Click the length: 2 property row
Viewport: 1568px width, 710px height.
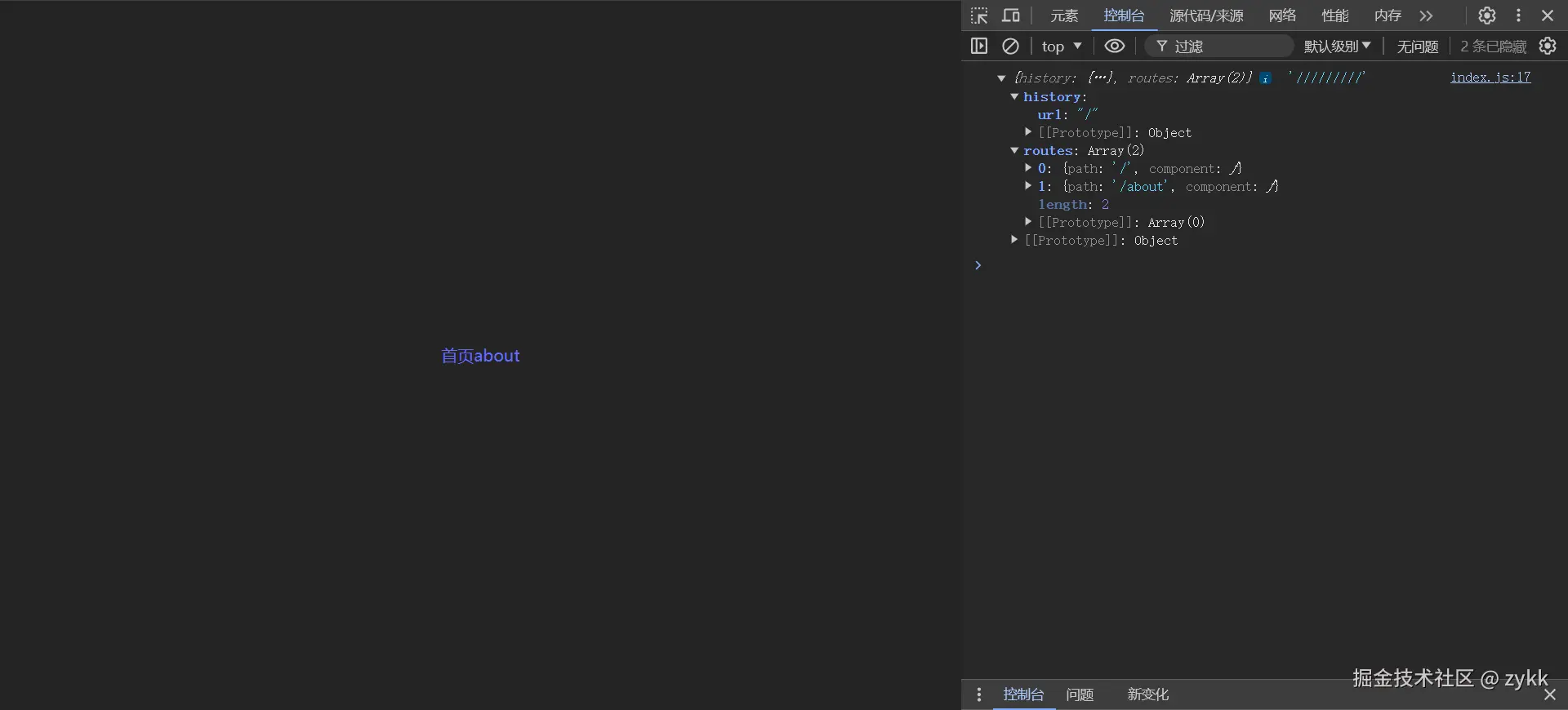[1074, 204]
